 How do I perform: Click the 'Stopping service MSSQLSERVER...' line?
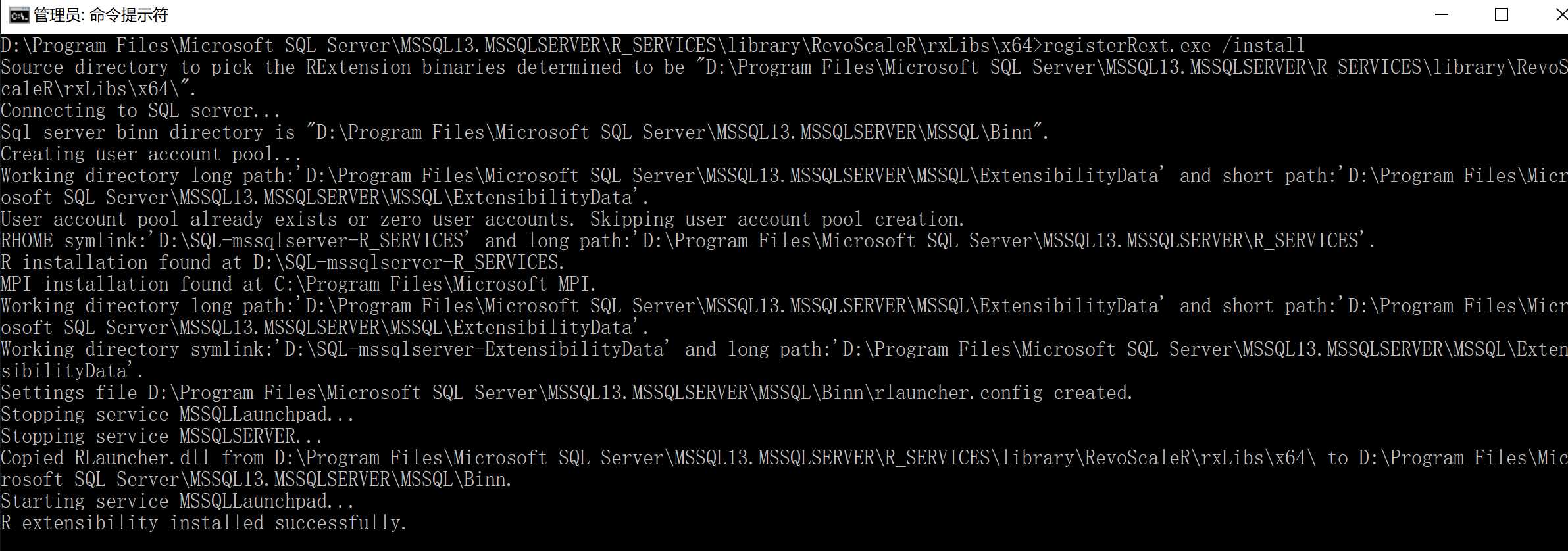click(x=162, y=436)
